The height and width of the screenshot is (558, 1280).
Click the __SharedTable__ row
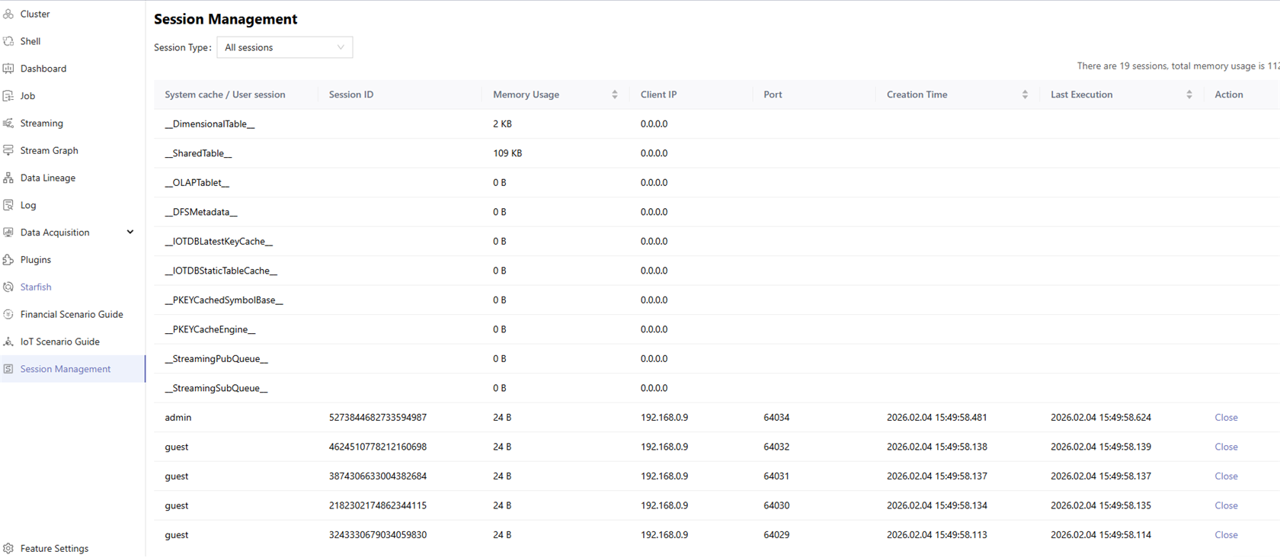click(x=198, y=154)
